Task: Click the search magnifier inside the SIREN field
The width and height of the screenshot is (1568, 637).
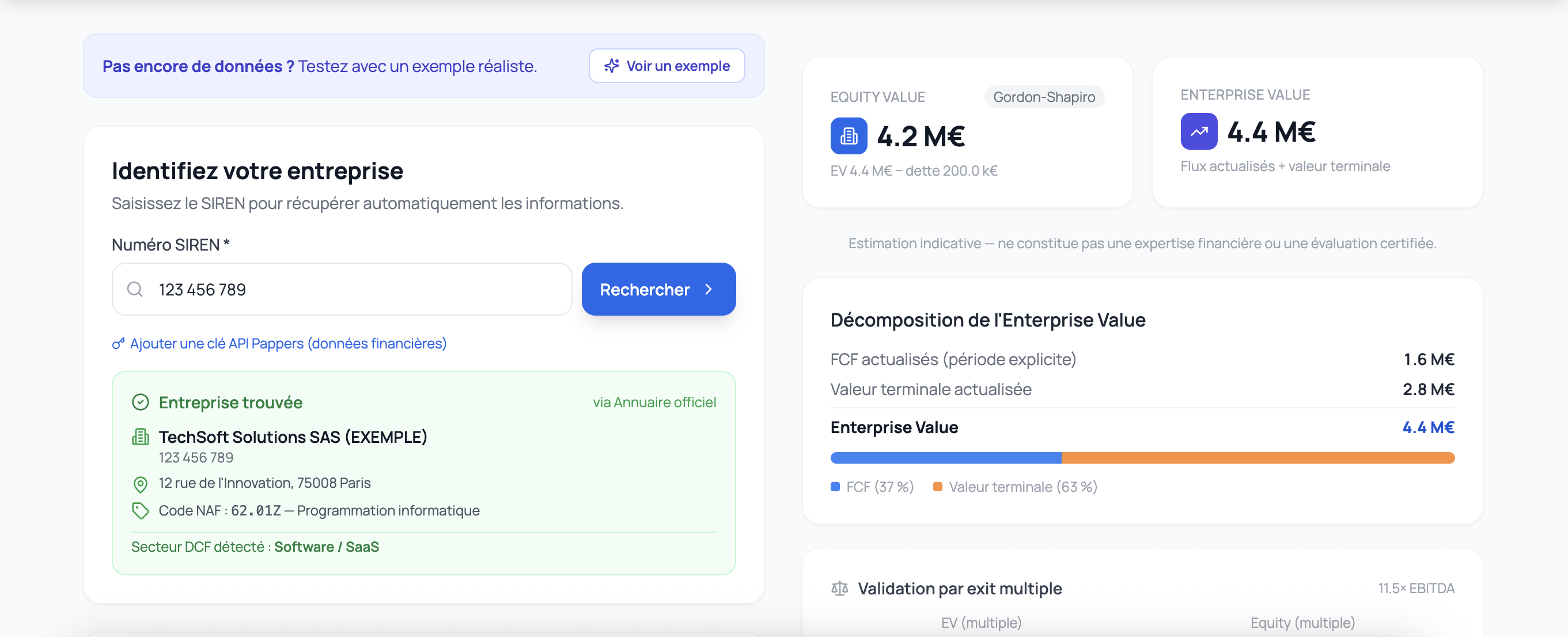Action: click(135, 290)
